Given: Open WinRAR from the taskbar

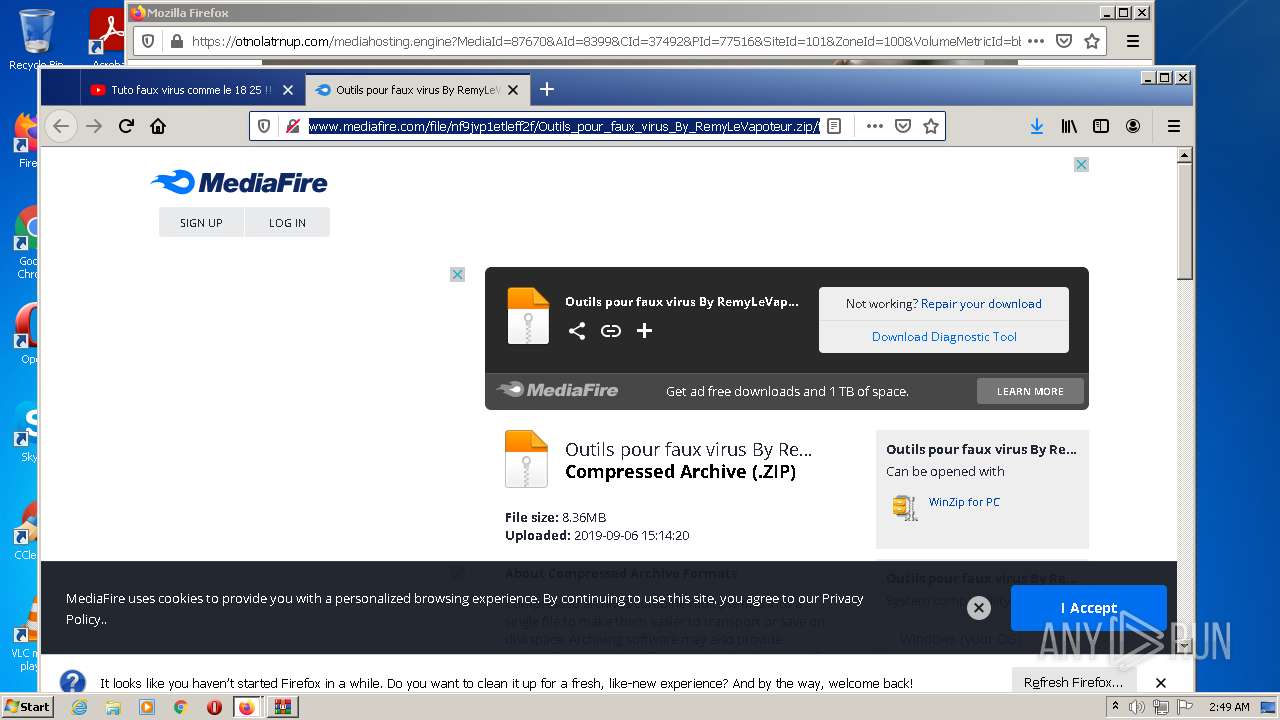Looking at the screenshot, I should pos(283,707).
